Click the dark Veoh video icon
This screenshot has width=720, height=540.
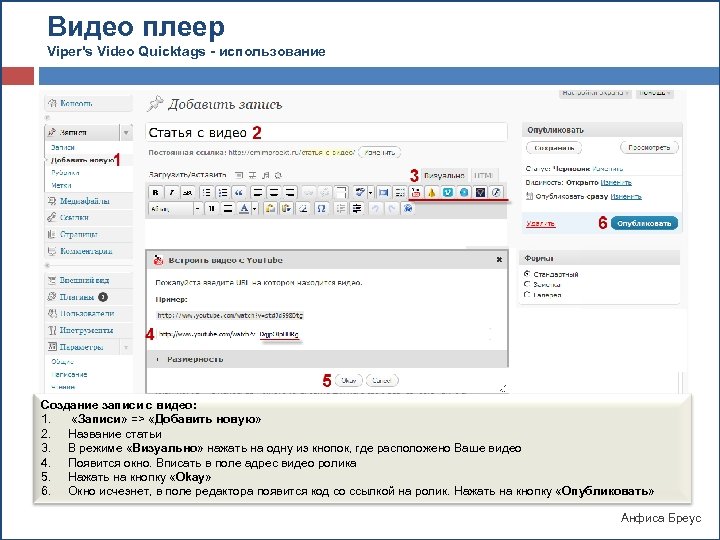pyautogui.click(x=480, y=192)
